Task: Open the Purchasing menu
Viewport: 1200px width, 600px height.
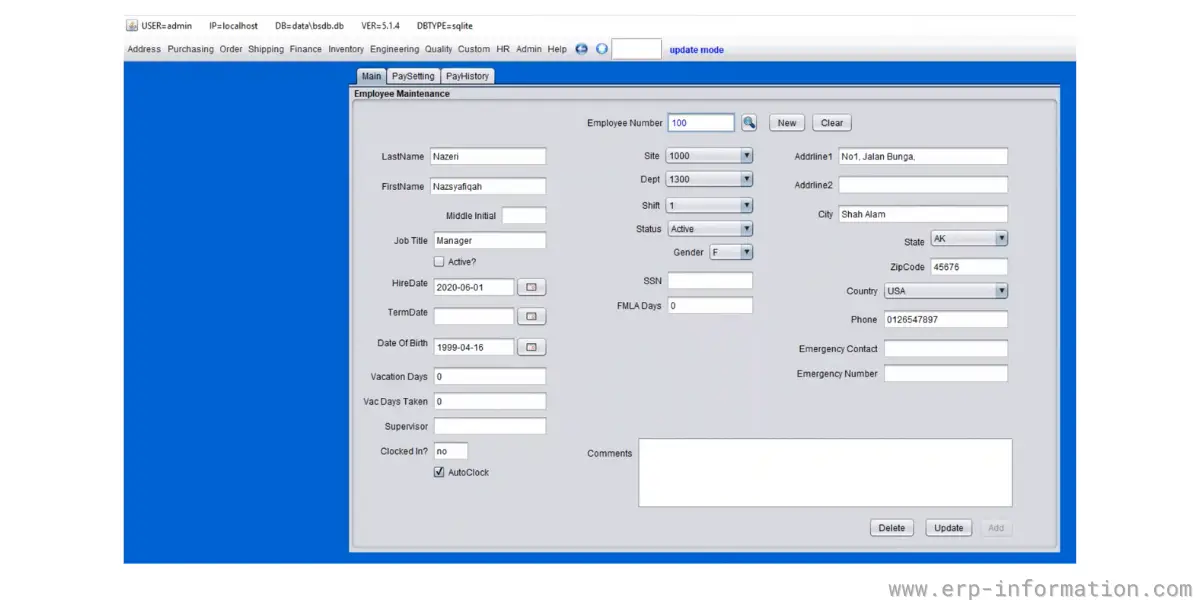Action: pos(190,49)
